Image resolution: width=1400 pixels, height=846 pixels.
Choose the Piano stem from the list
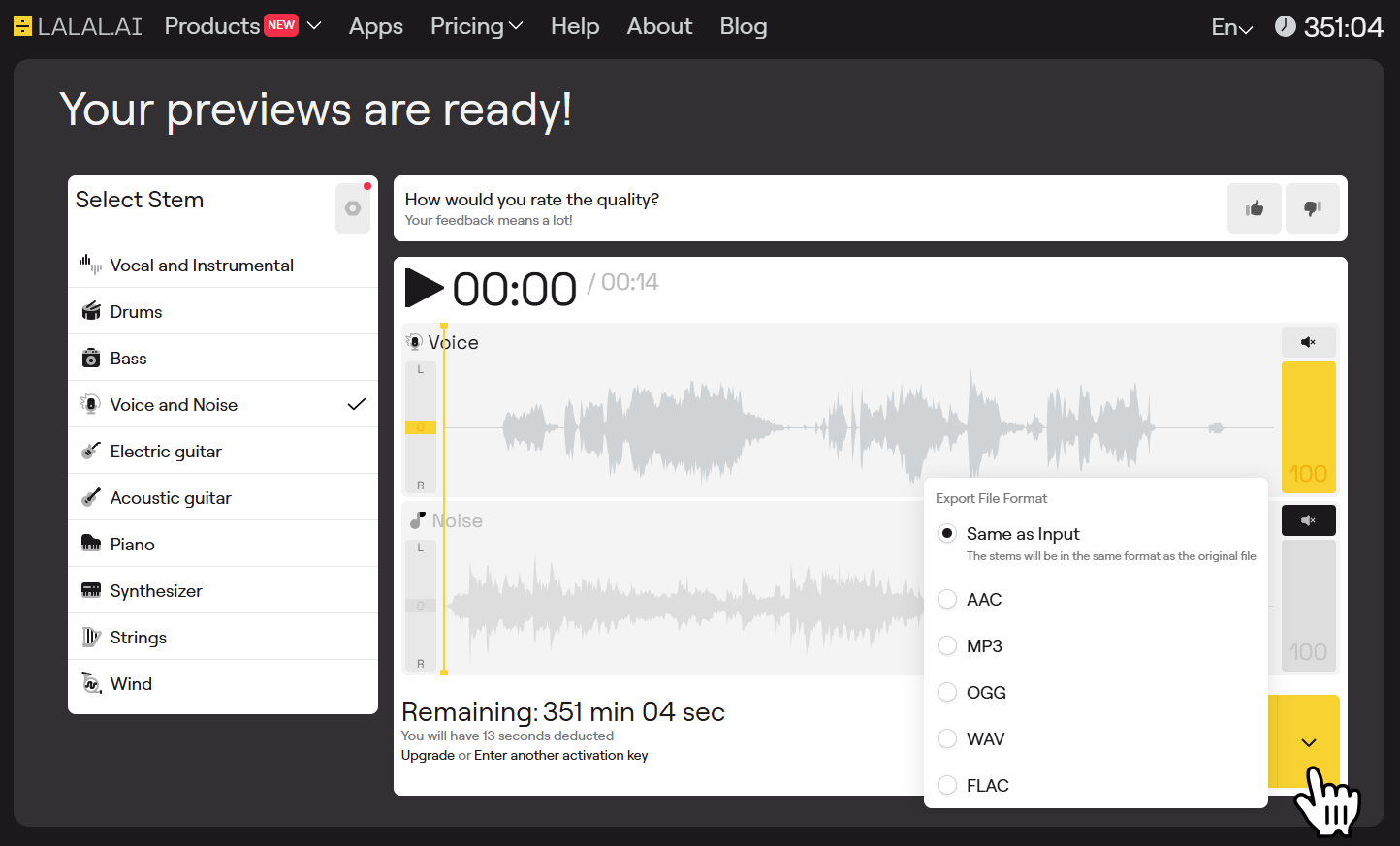pos(132,545)
